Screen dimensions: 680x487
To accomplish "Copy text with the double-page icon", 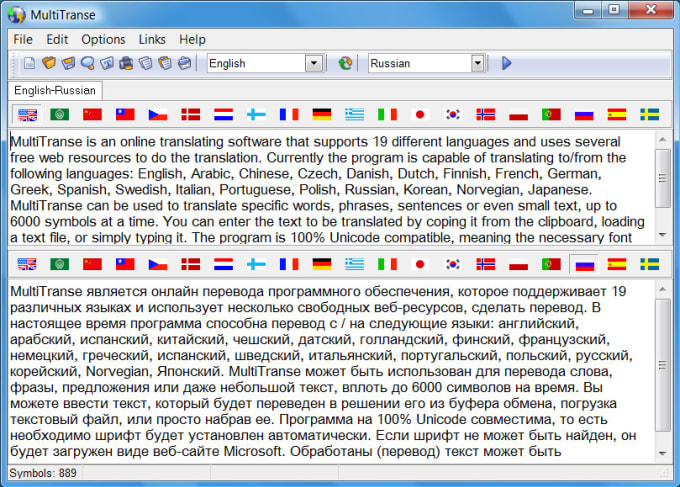I will [x=146, y=63].
